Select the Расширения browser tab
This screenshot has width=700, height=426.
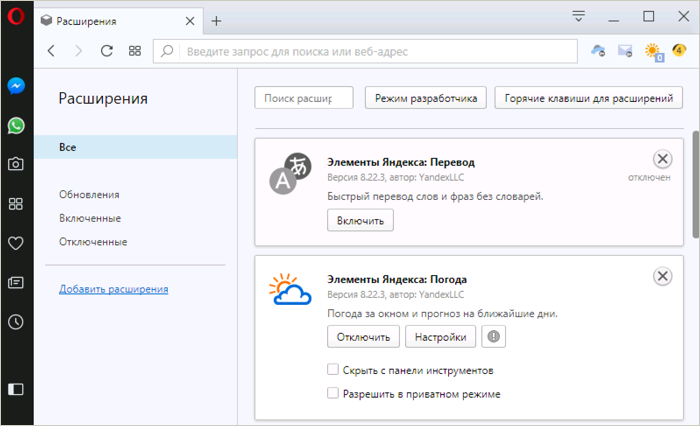119,21
